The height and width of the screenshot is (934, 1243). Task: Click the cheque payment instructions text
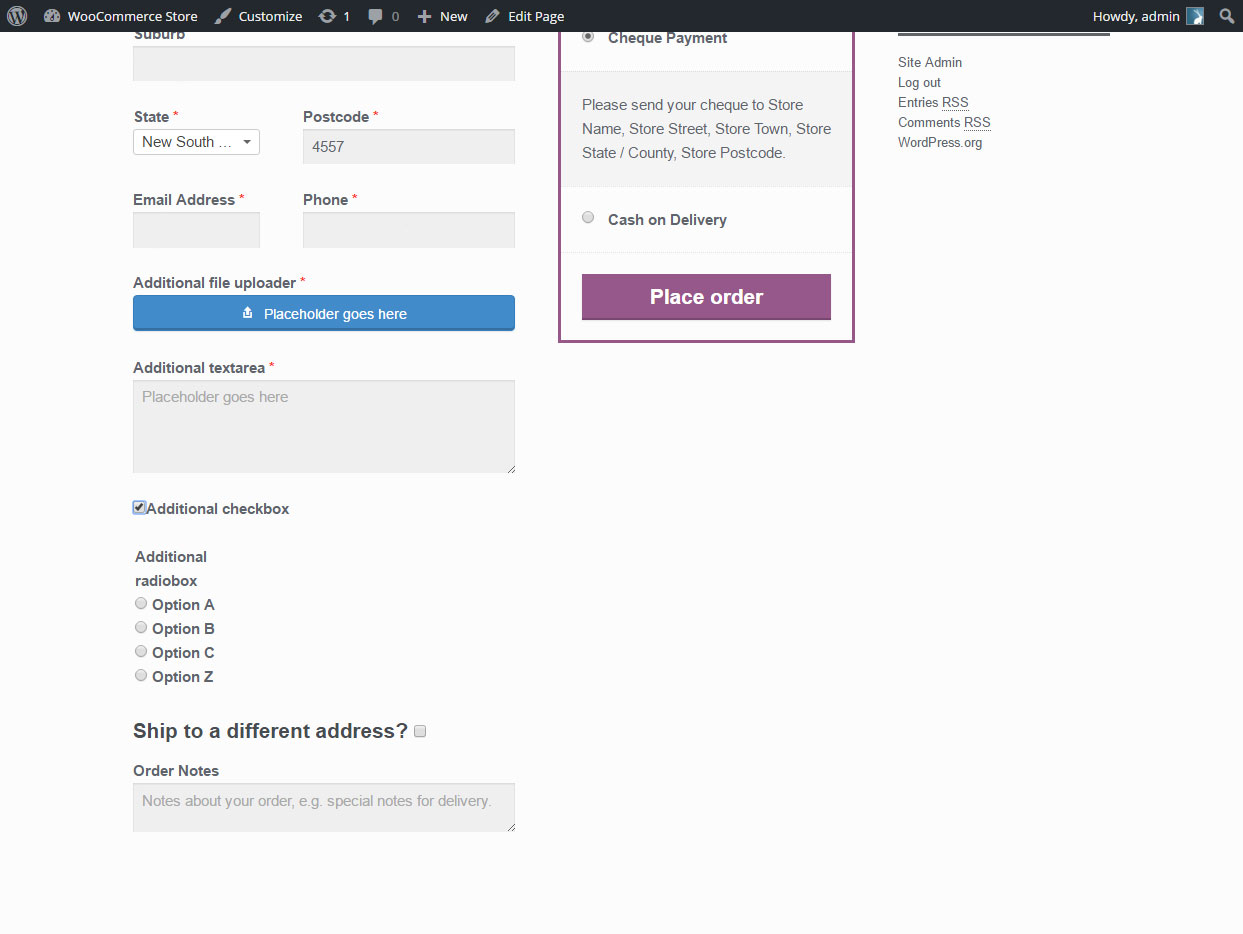(706, 129)
